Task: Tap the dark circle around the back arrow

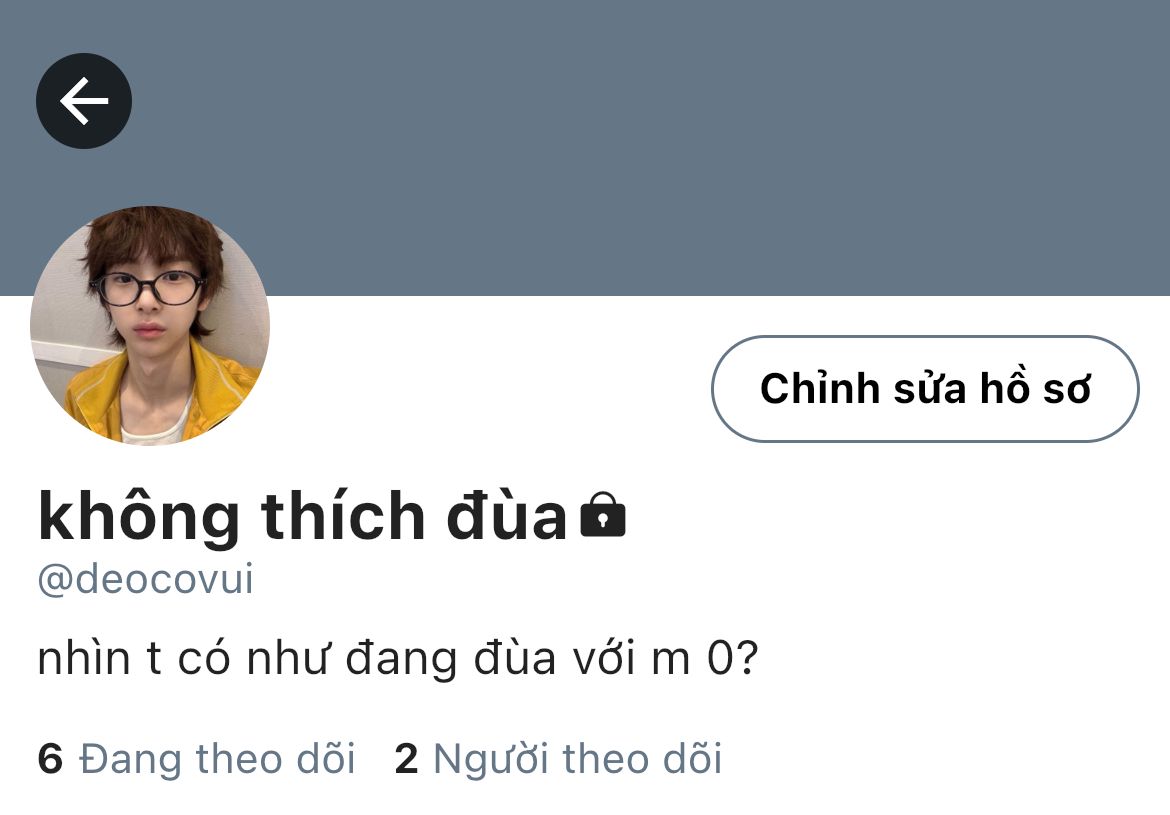Action: pos(84,101)
